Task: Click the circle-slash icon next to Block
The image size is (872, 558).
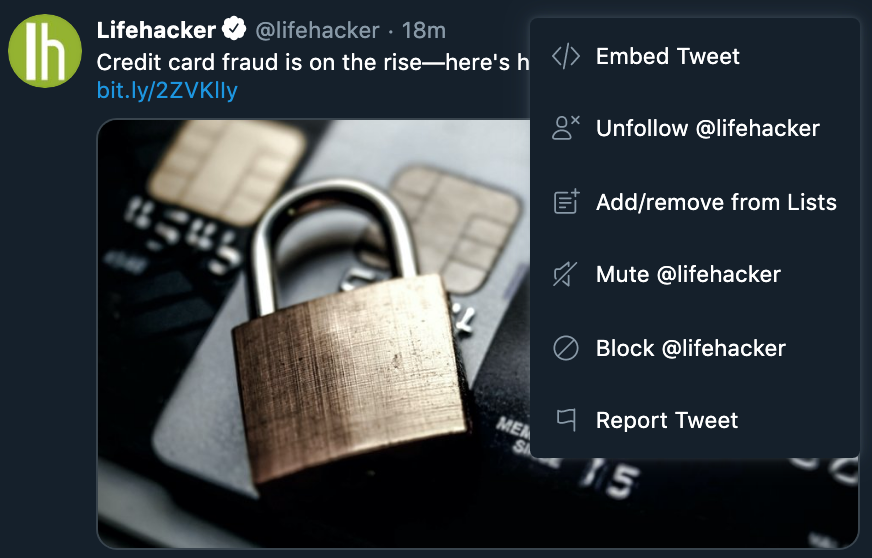Action: [x=566, y=348]
